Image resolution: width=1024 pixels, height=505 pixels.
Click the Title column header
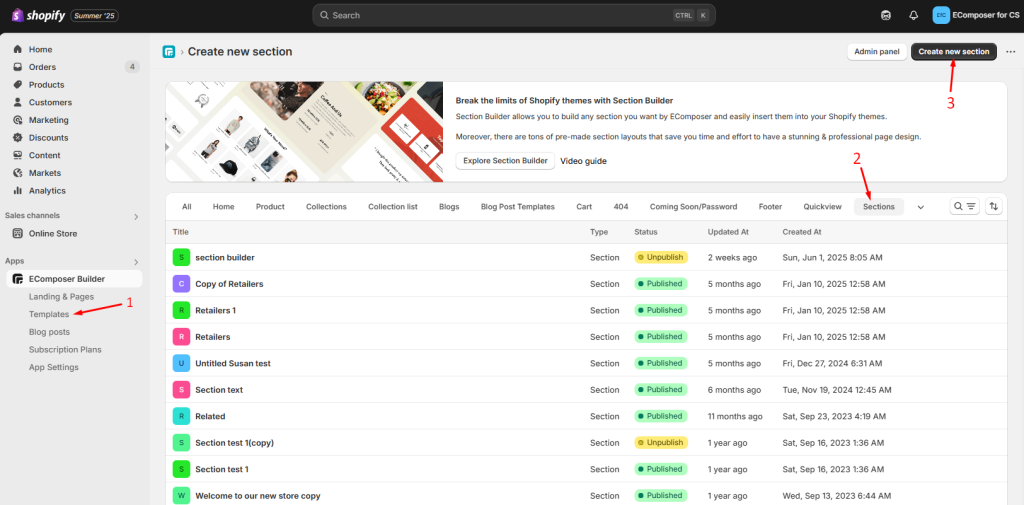click(x=182, y=232)
